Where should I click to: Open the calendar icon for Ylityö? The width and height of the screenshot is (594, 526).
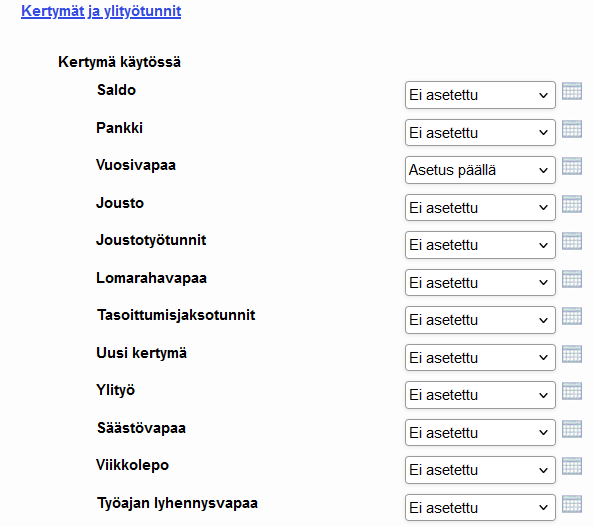572,391
